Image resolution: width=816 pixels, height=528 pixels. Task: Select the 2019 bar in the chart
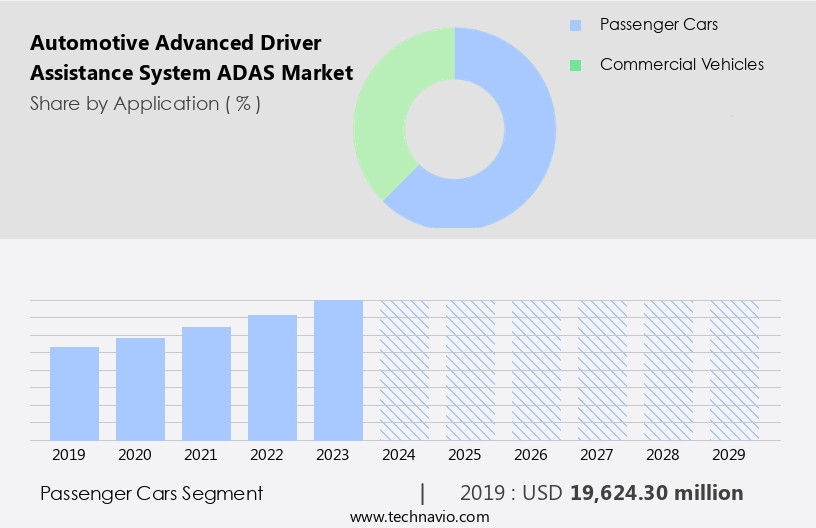click(x=74, y=393)
